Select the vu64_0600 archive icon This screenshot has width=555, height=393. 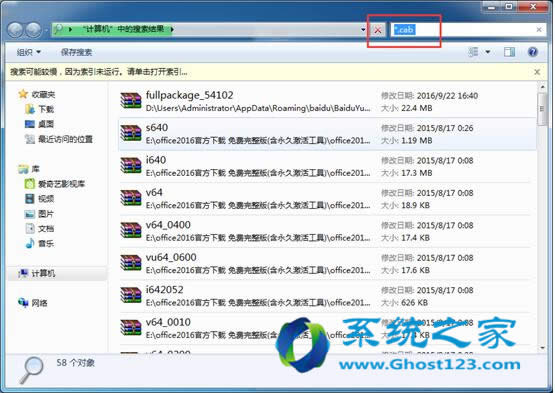131,263
